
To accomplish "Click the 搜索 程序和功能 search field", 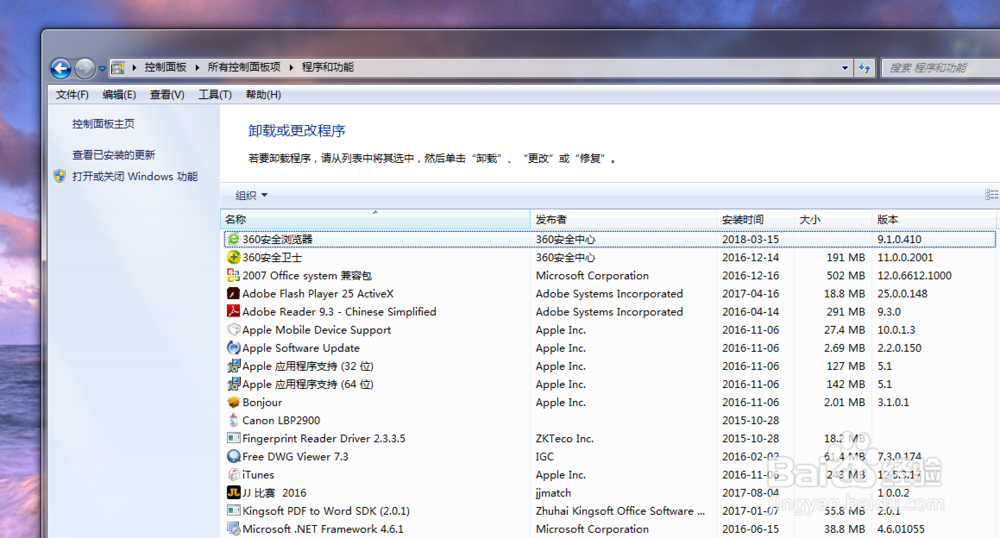I will (x=941, y=68).
